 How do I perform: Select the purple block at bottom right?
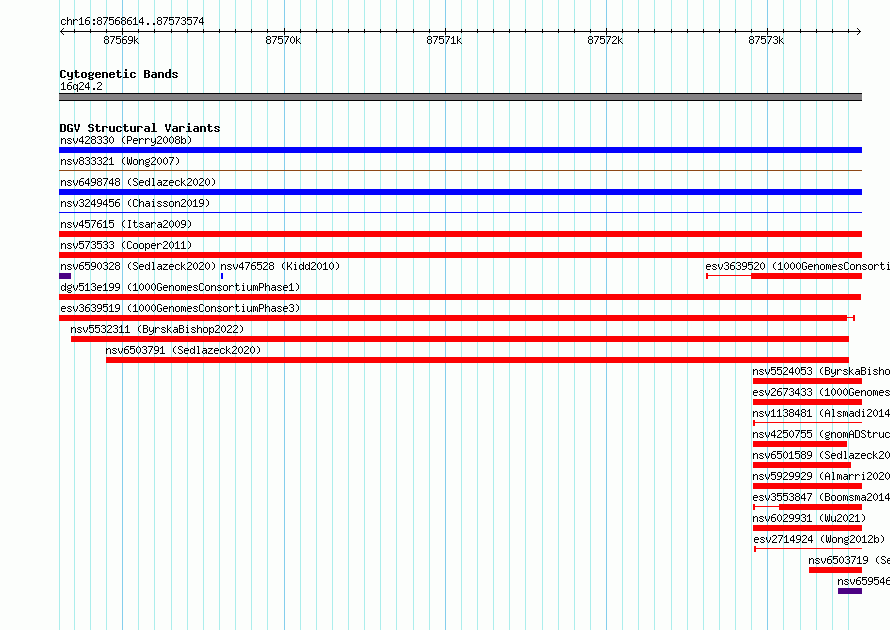[850, 591]
